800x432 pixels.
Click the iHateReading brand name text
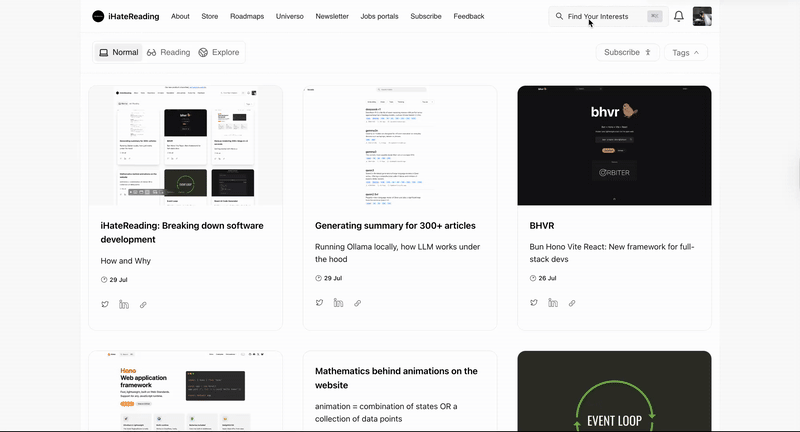pyautogui.click(x=134, y=16)
